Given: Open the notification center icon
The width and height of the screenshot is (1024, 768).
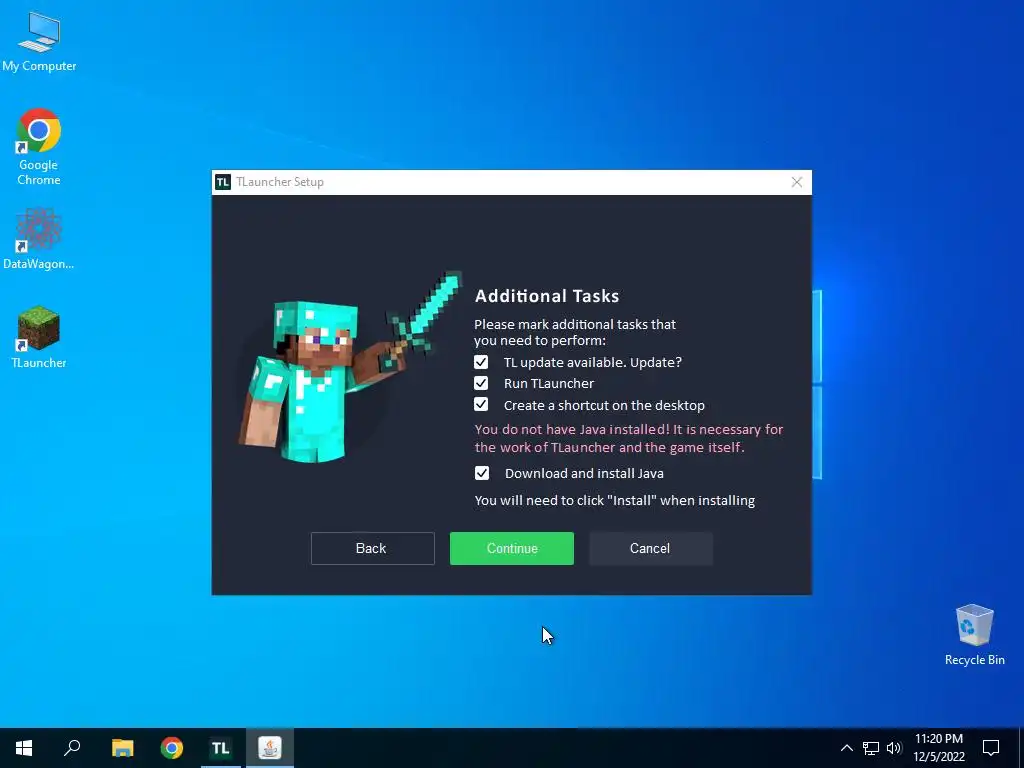Looking at the screenshot, I should point(991,748).
